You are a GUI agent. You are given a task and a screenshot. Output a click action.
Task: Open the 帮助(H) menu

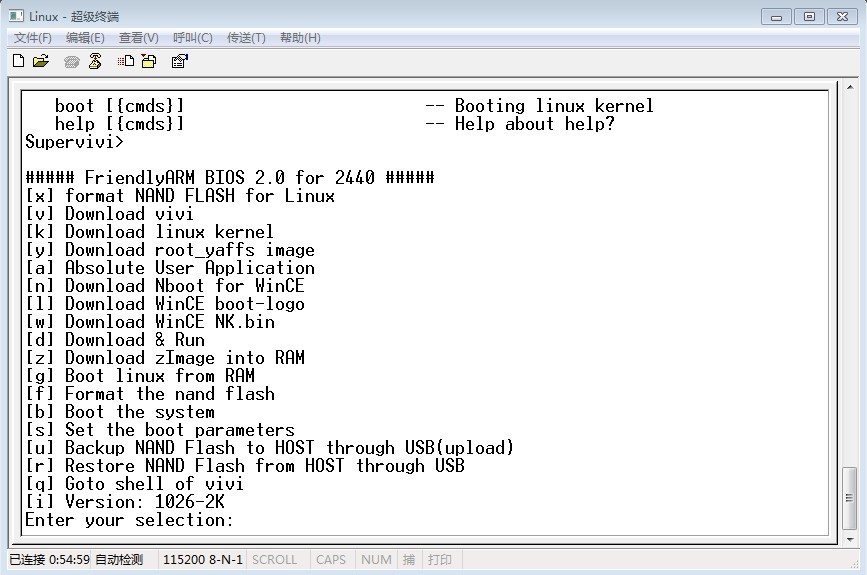click(300, 38)
